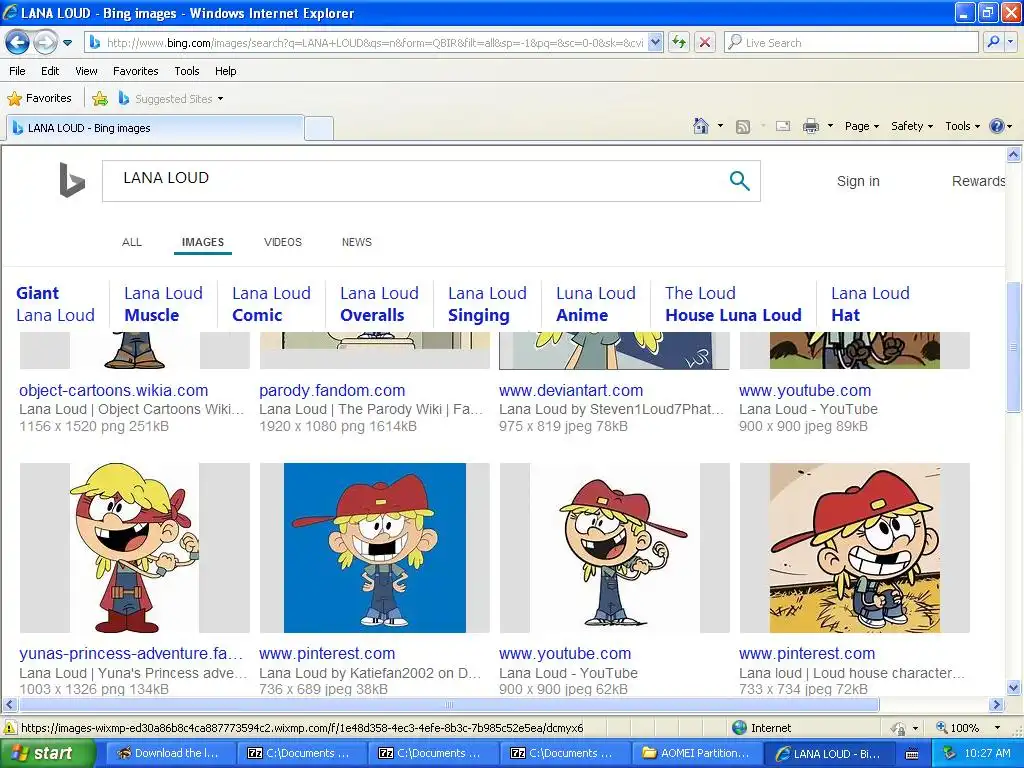Click the Bing logo

pos(72,180)
